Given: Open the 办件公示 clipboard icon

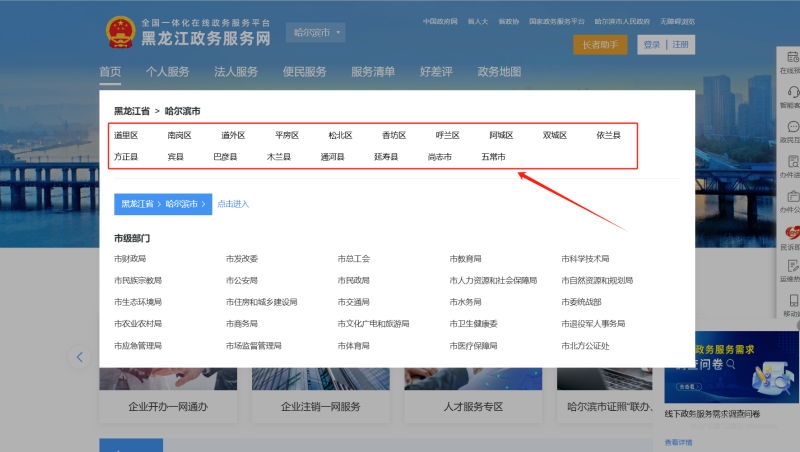Looking at the screenshot, I should coord(793,196).
